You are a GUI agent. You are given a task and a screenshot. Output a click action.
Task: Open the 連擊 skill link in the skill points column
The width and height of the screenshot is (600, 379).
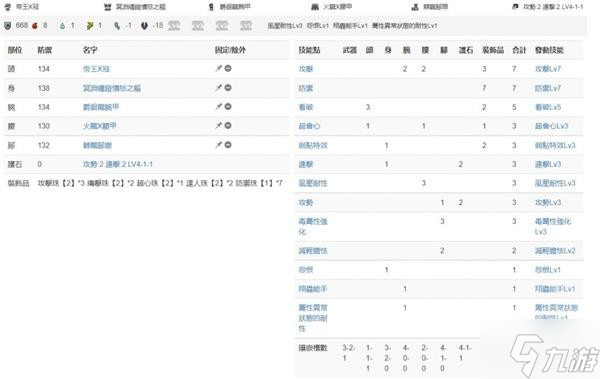[306, 164]
